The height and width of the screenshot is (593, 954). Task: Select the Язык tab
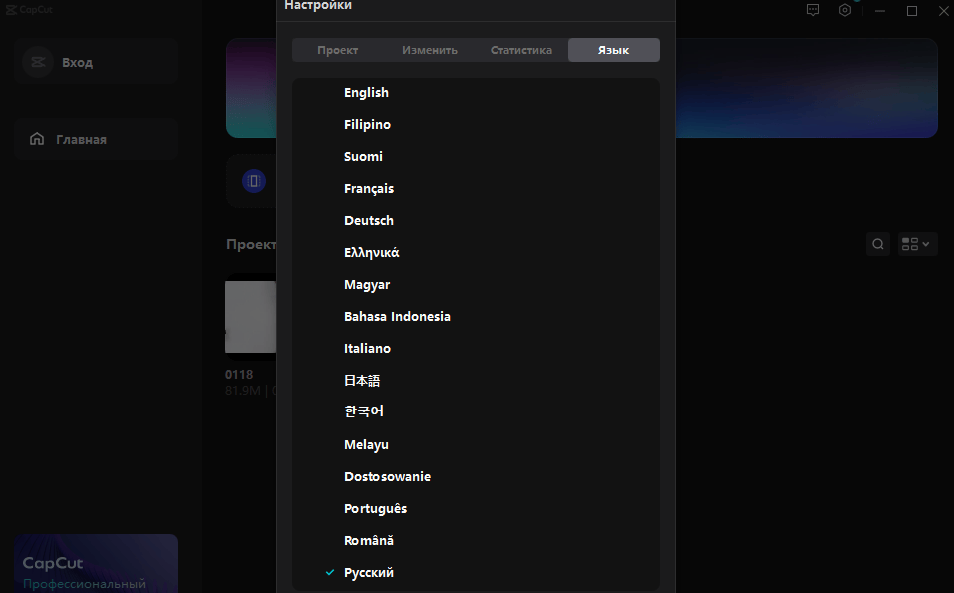coord(613,50)
